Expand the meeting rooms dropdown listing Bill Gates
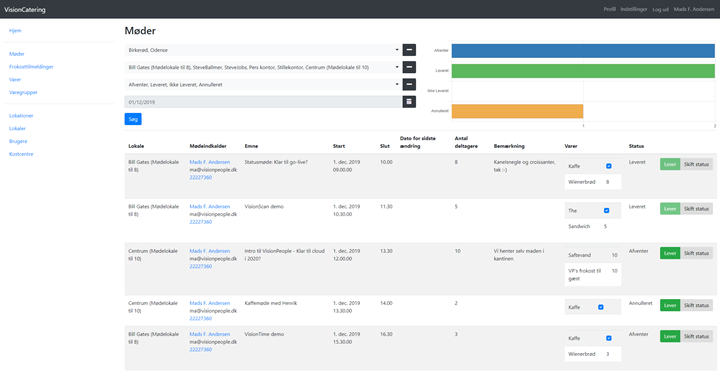 [x=263, y=68]
